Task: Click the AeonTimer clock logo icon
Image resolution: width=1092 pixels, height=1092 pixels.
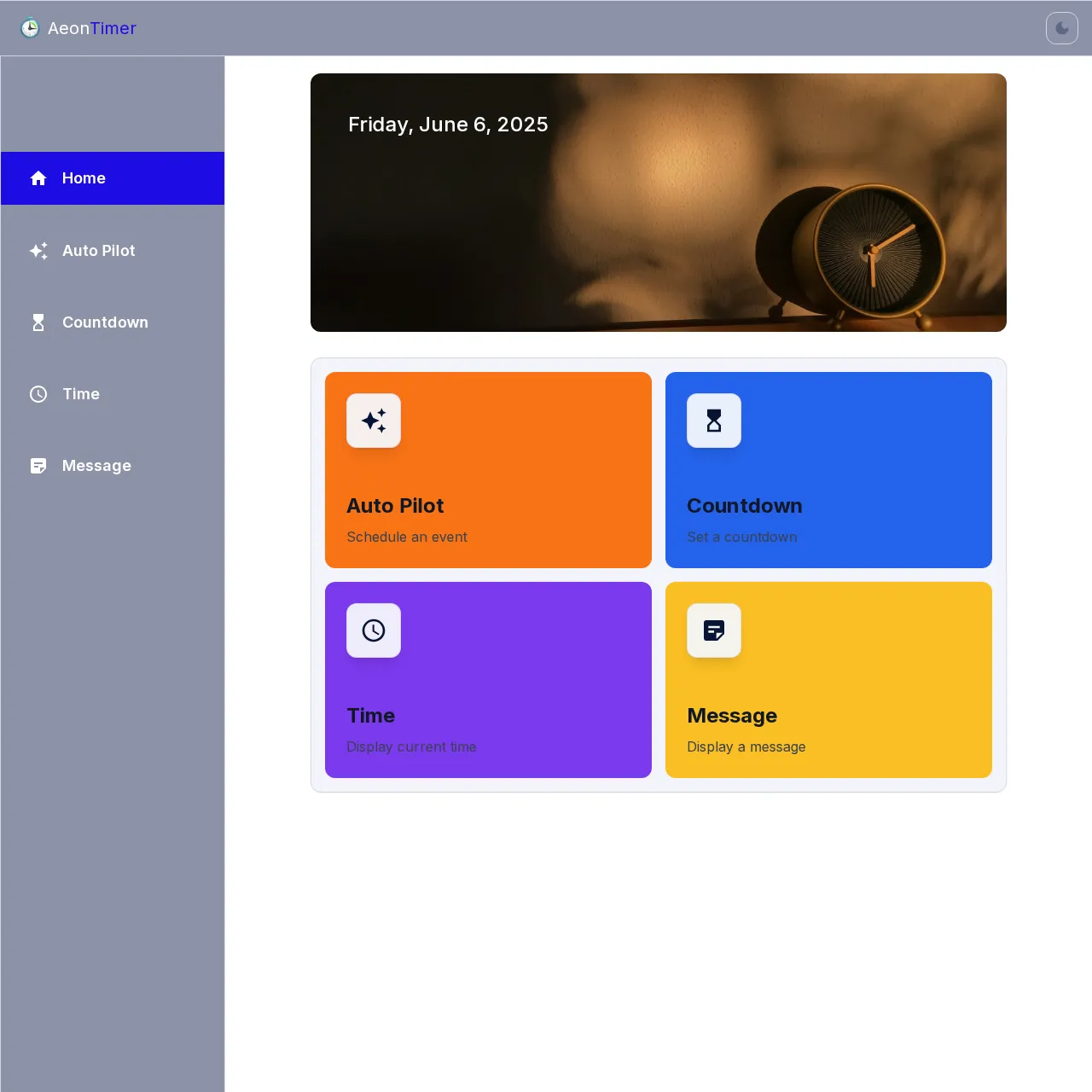Action: [x=30, y=28]
